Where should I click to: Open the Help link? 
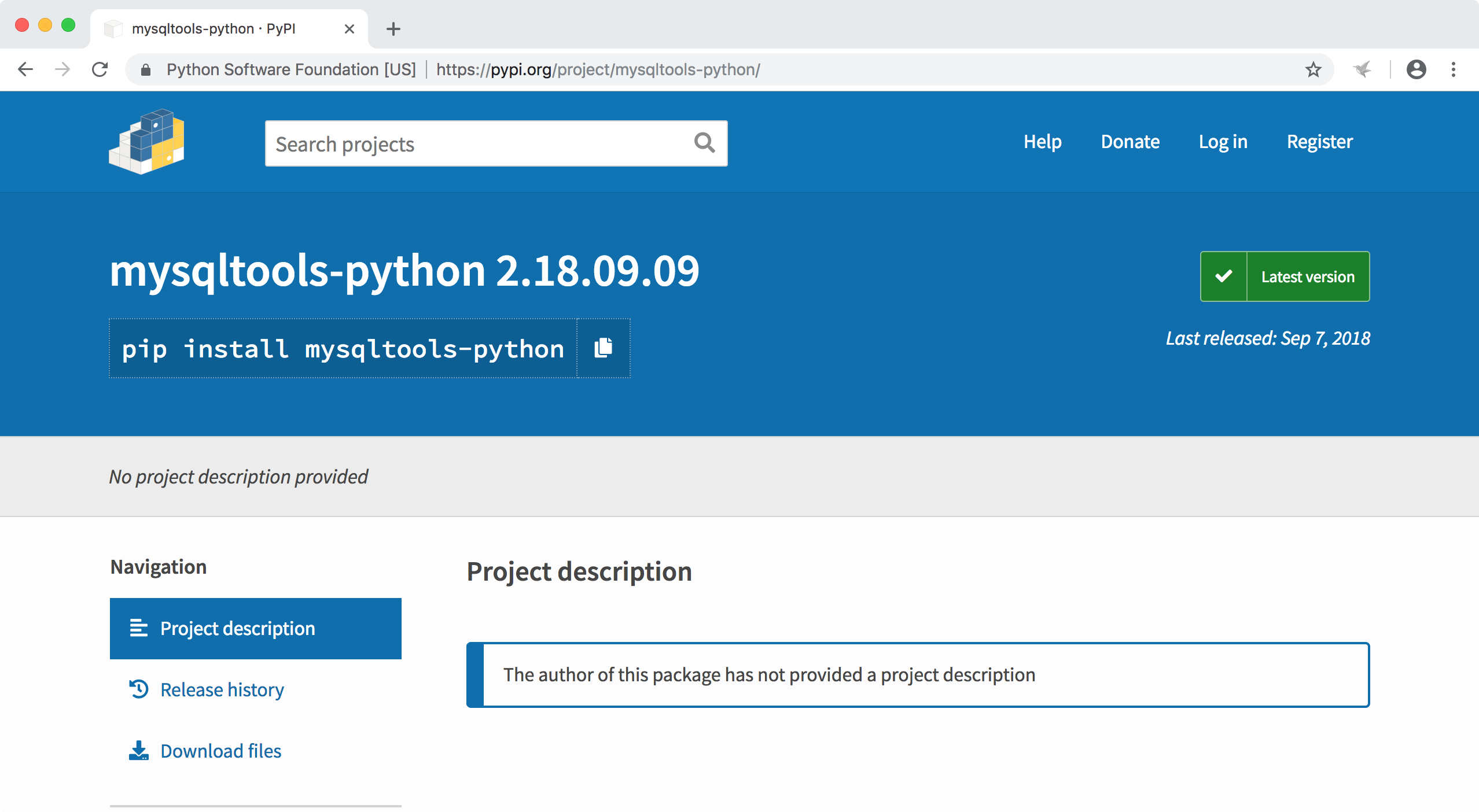pos(1042,142)
